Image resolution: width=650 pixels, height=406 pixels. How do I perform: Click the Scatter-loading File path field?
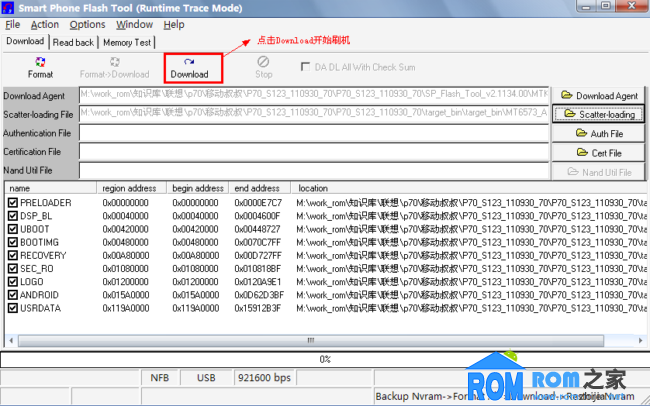click(314, 114)
